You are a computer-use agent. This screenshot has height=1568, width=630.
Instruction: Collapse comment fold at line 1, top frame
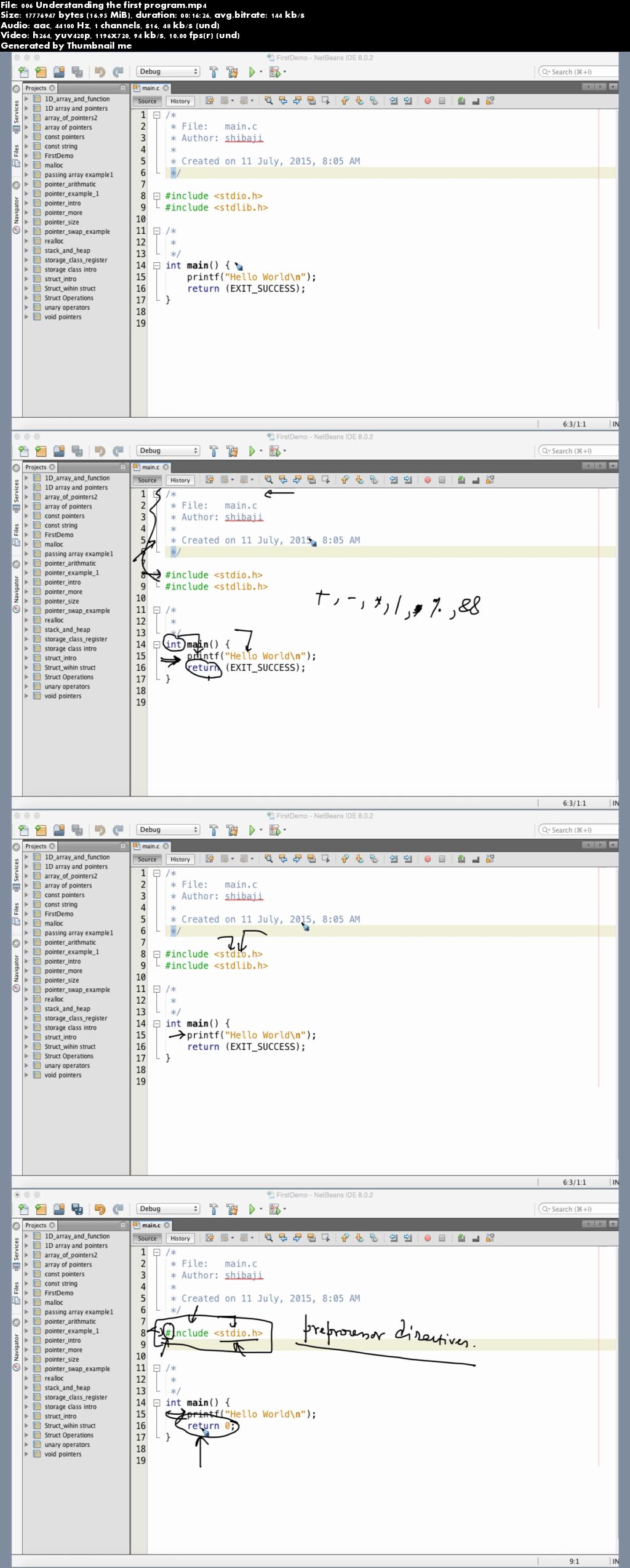[157, 115]
